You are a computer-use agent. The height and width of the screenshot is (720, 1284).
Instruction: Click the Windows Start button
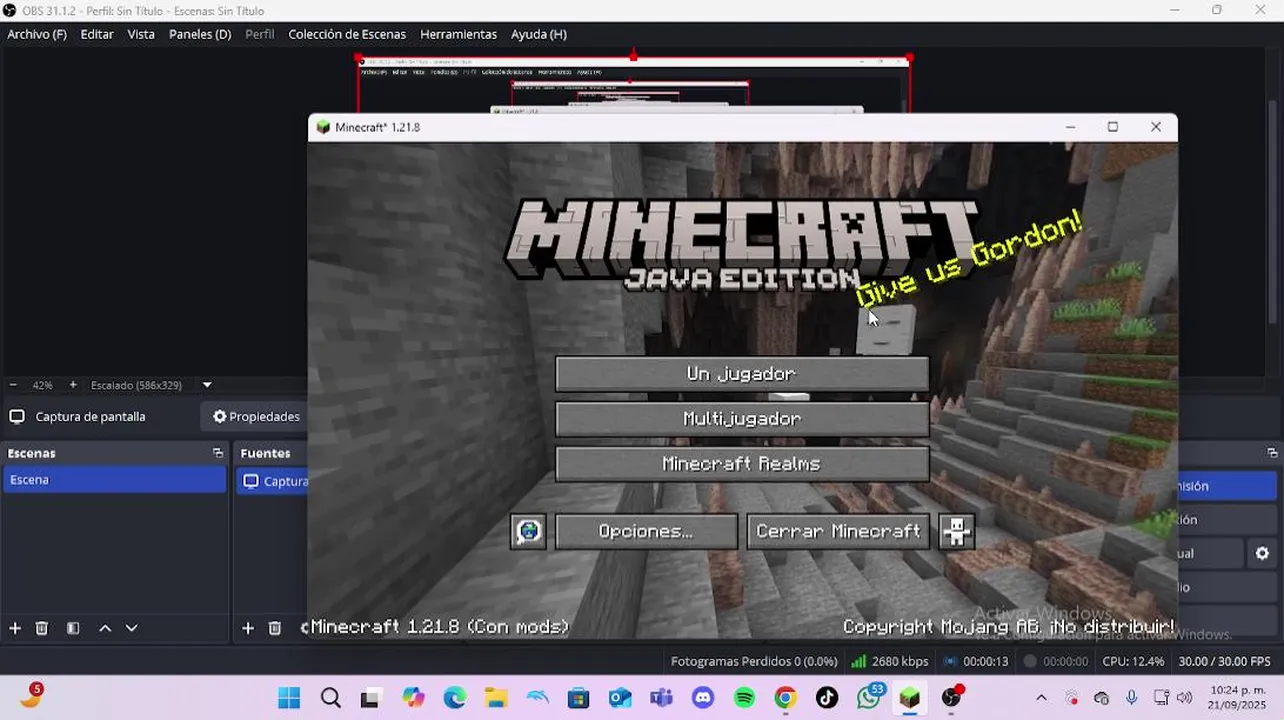pyautogui.click(x=289, y=698)
